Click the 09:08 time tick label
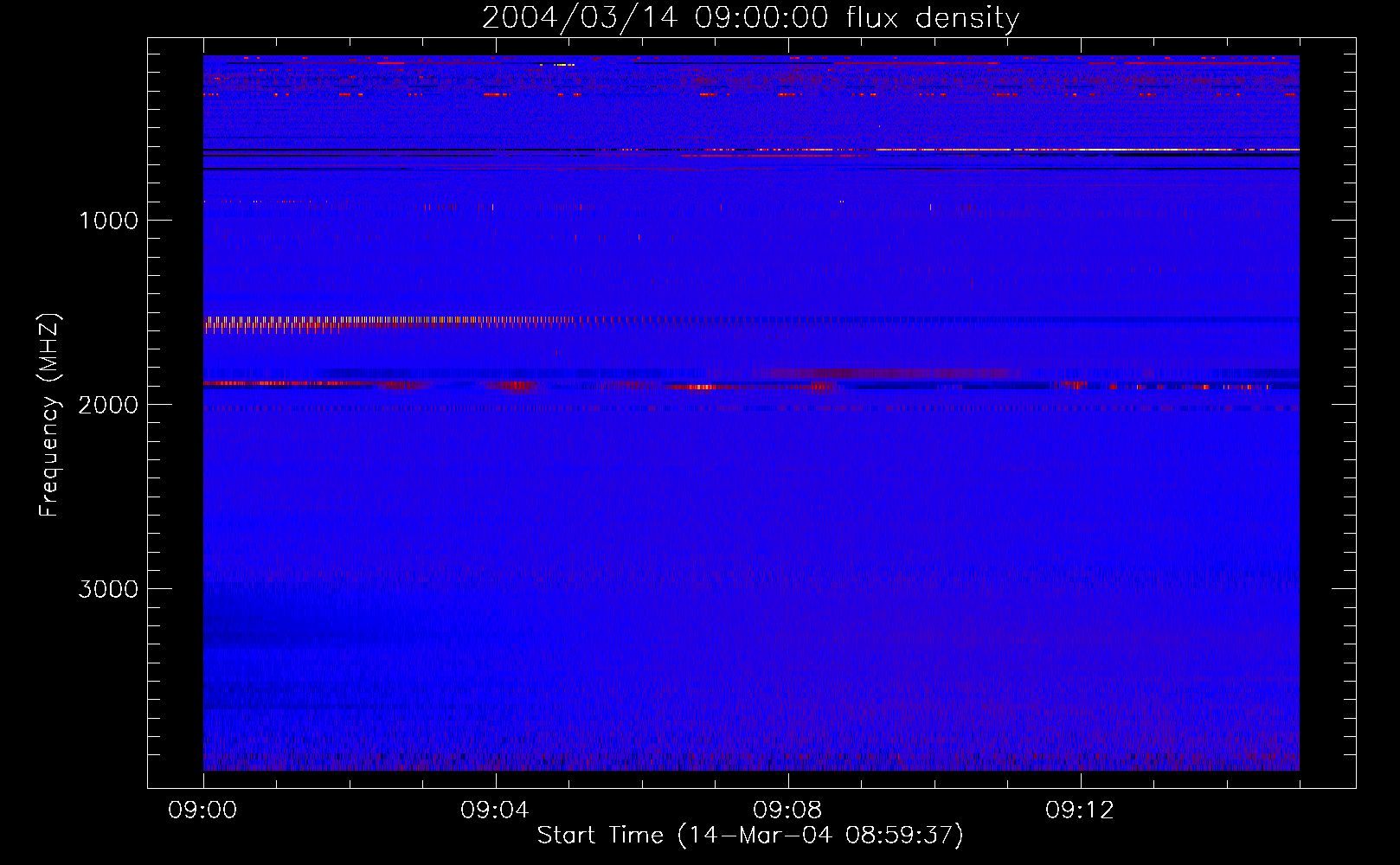 tap(787, 811)
